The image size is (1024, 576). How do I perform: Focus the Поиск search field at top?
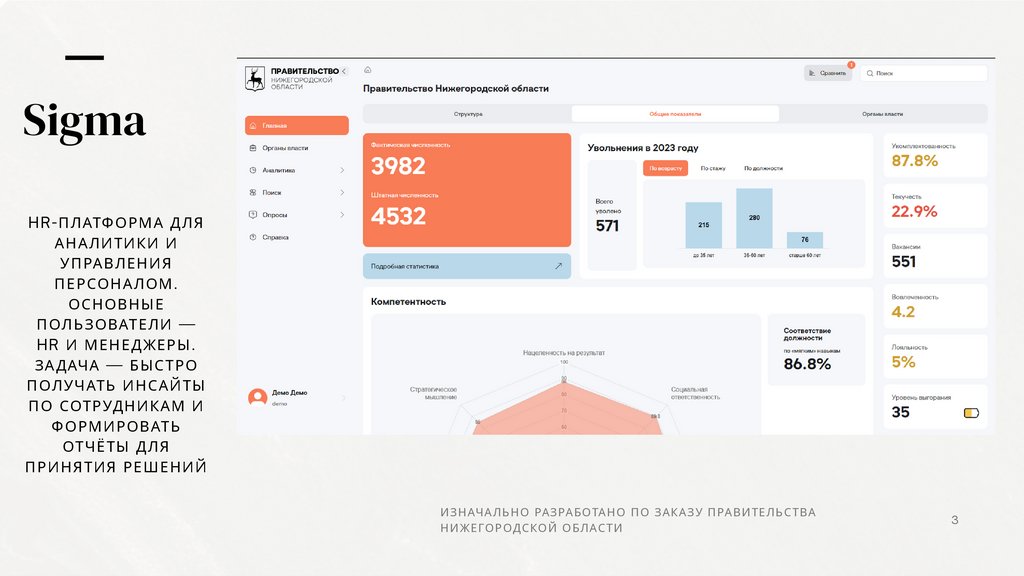click(923, 73)
